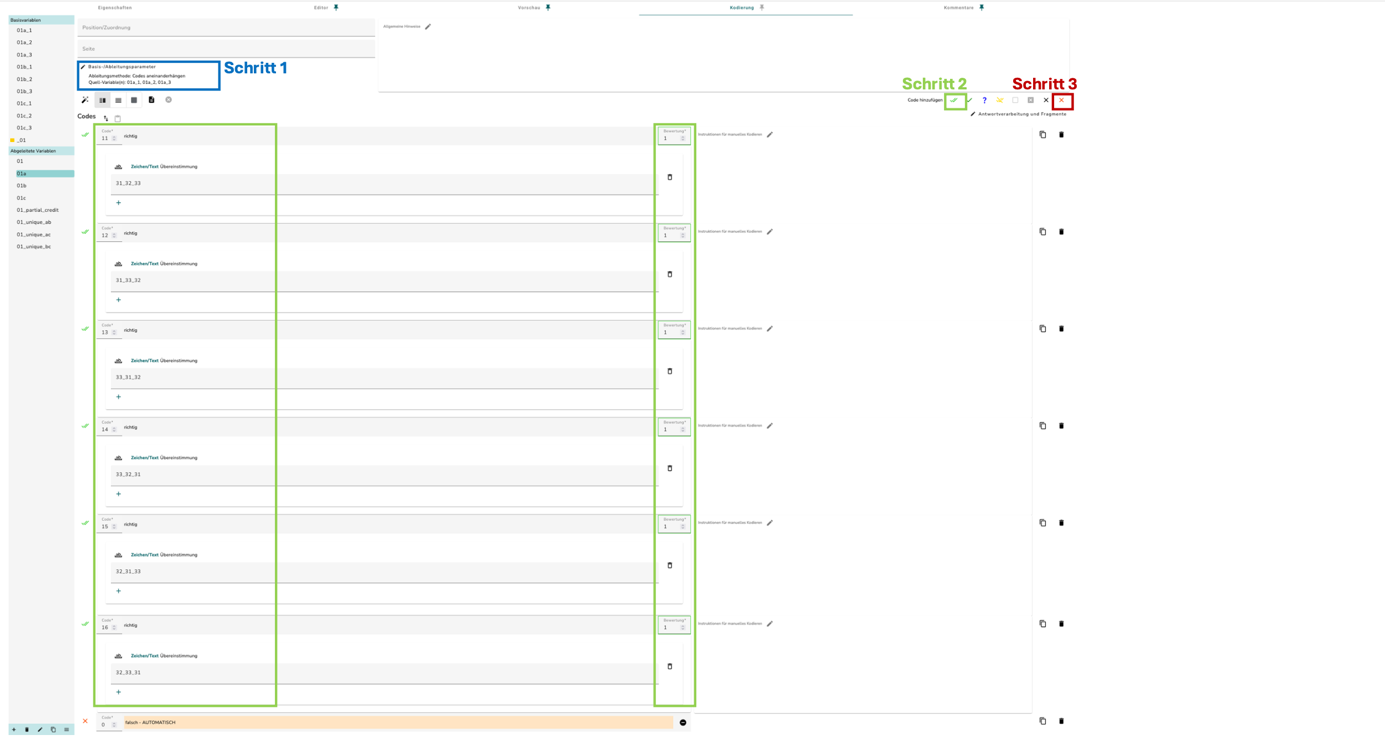Select derived variable 01_partial_credit
The width and height of the screenshot is (1385, 743).
(x=38, y=210)
